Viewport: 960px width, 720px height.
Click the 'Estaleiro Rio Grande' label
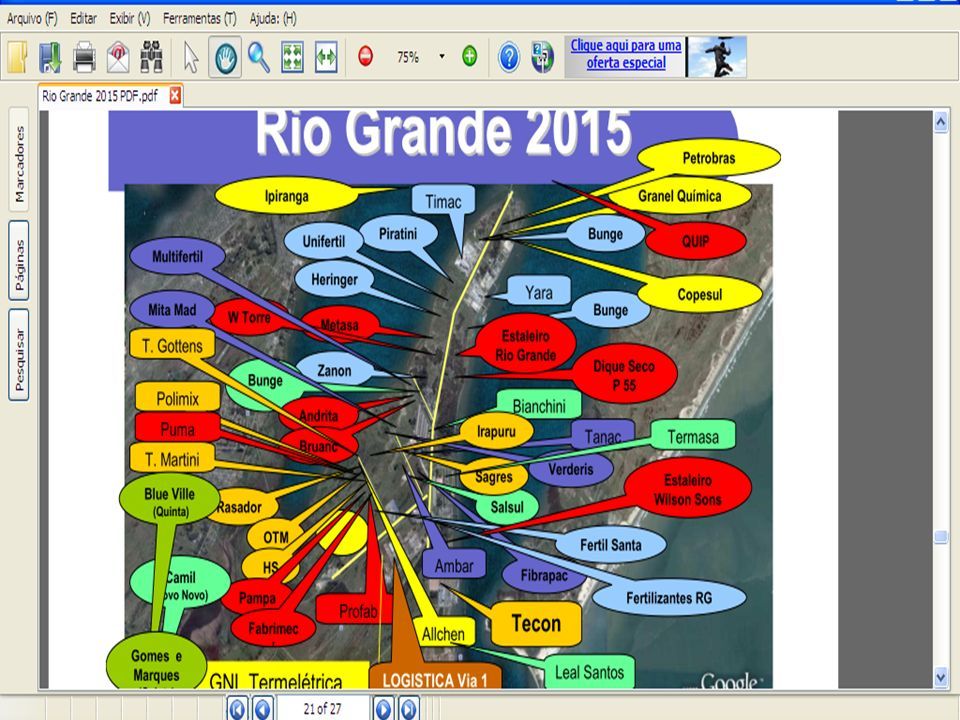click(x=525, y=345)
